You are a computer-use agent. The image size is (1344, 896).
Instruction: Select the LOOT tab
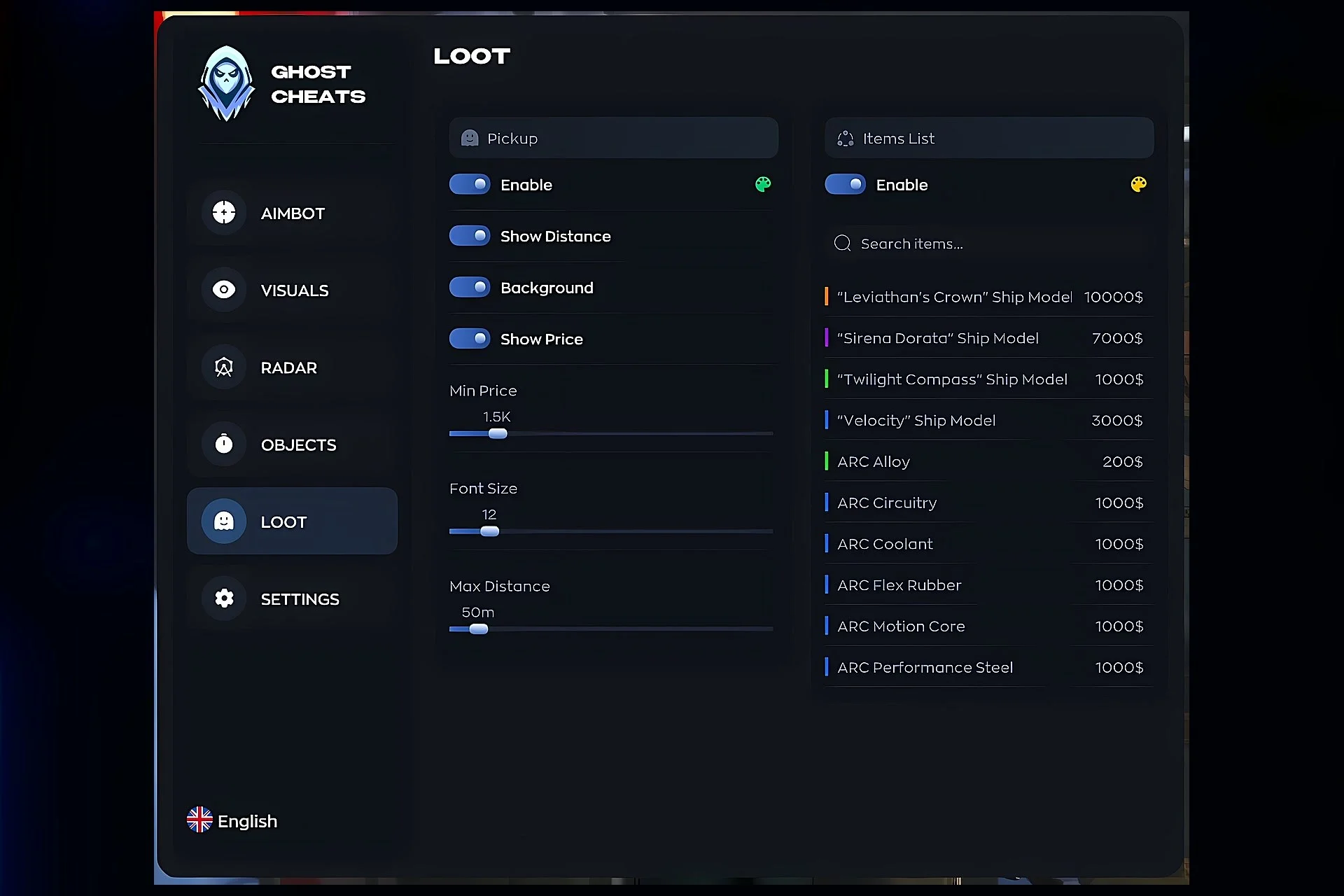tap(292, 521)
